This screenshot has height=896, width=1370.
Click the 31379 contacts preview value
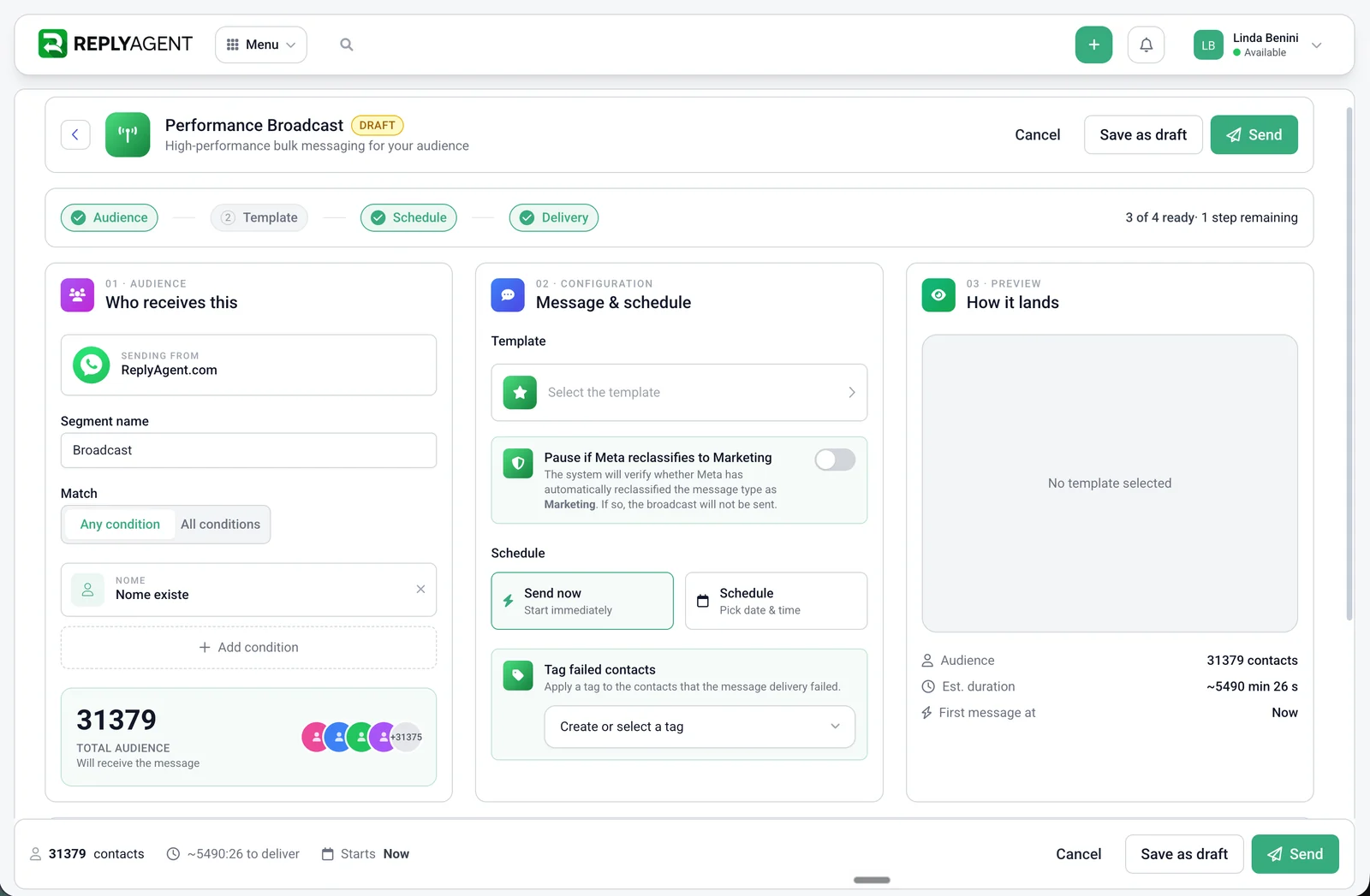(x=1252, y=661)
